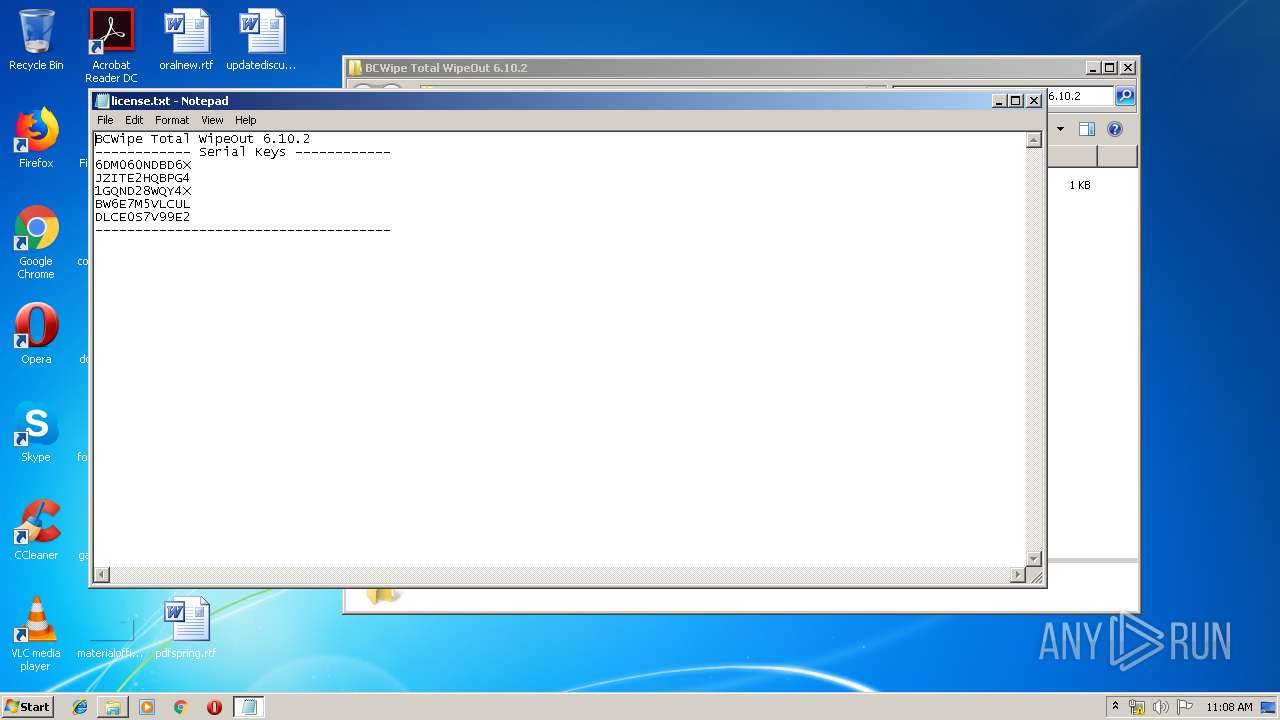Click the network tray icon

[x=1137, y=707]
